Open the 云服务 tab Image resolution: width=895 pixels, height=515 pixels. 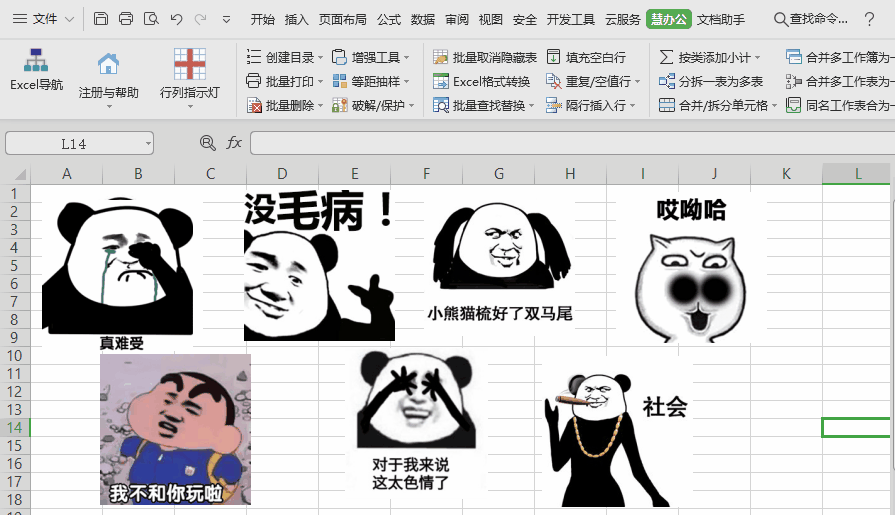click(623, 19)
